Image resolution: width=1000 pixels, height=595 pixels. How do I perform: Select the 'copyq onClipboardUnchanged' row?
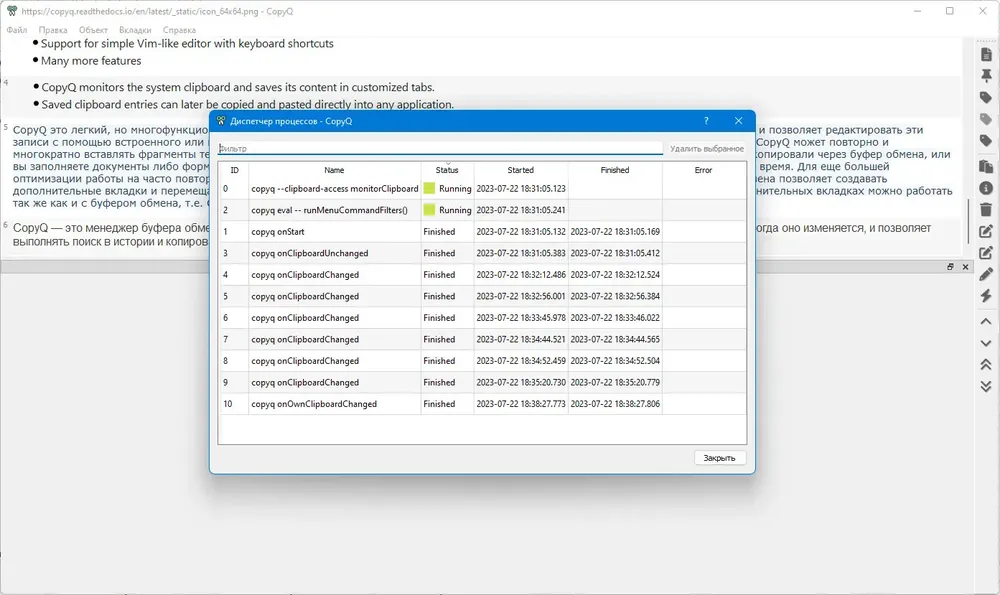pos(482,253)
